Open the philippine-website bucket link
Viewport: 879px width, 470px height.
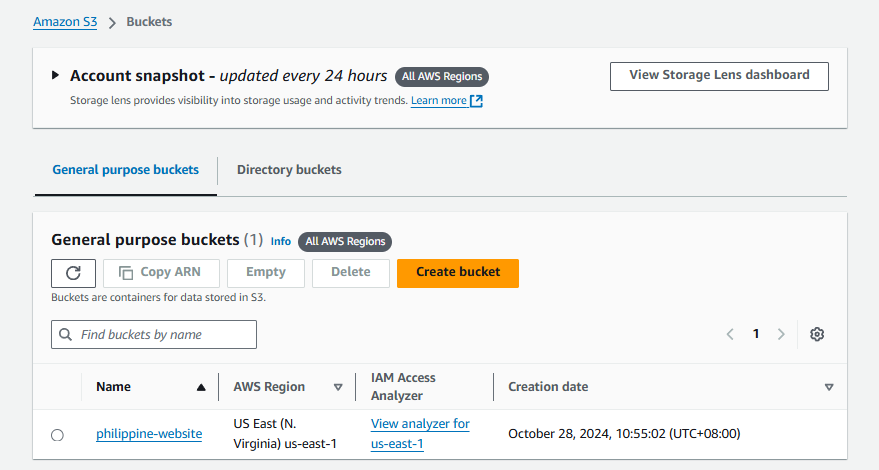(149, 434)
